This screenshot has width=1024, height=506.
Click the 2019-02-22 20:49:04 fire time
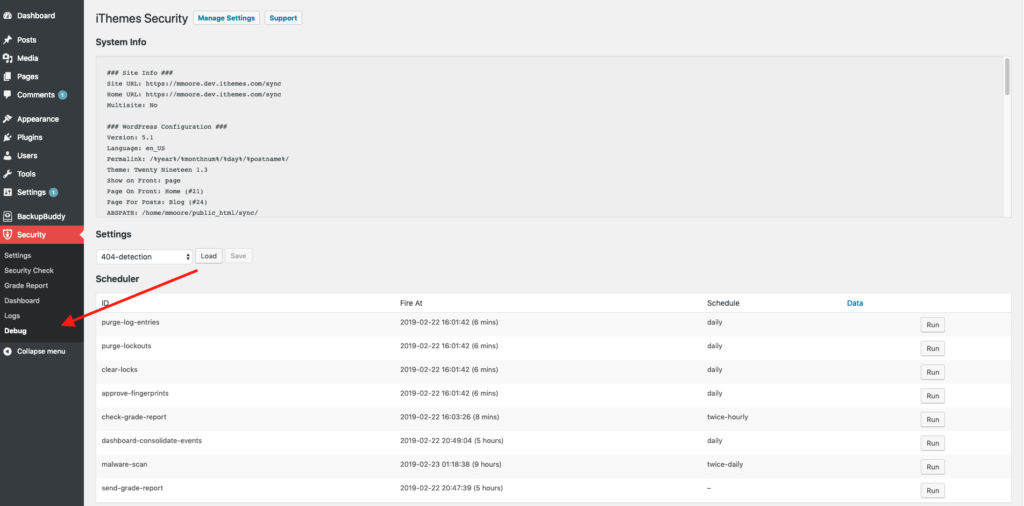click(451, 440)
